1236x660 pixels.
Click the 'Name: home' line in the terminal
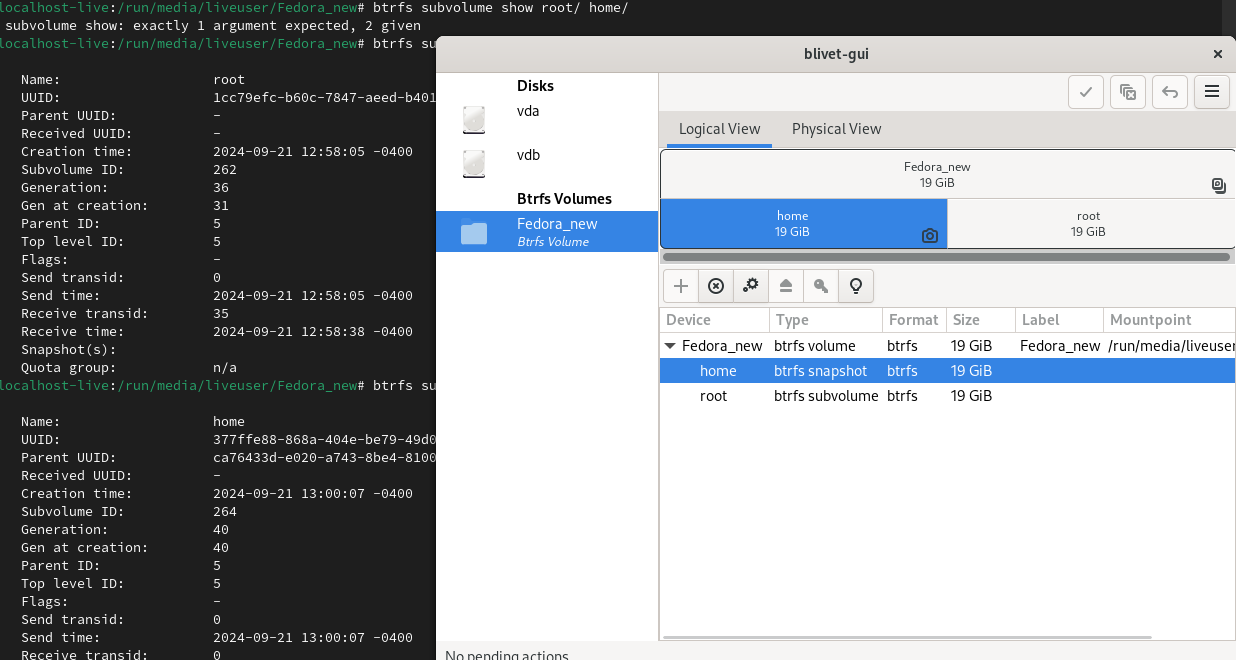[133, 422]
